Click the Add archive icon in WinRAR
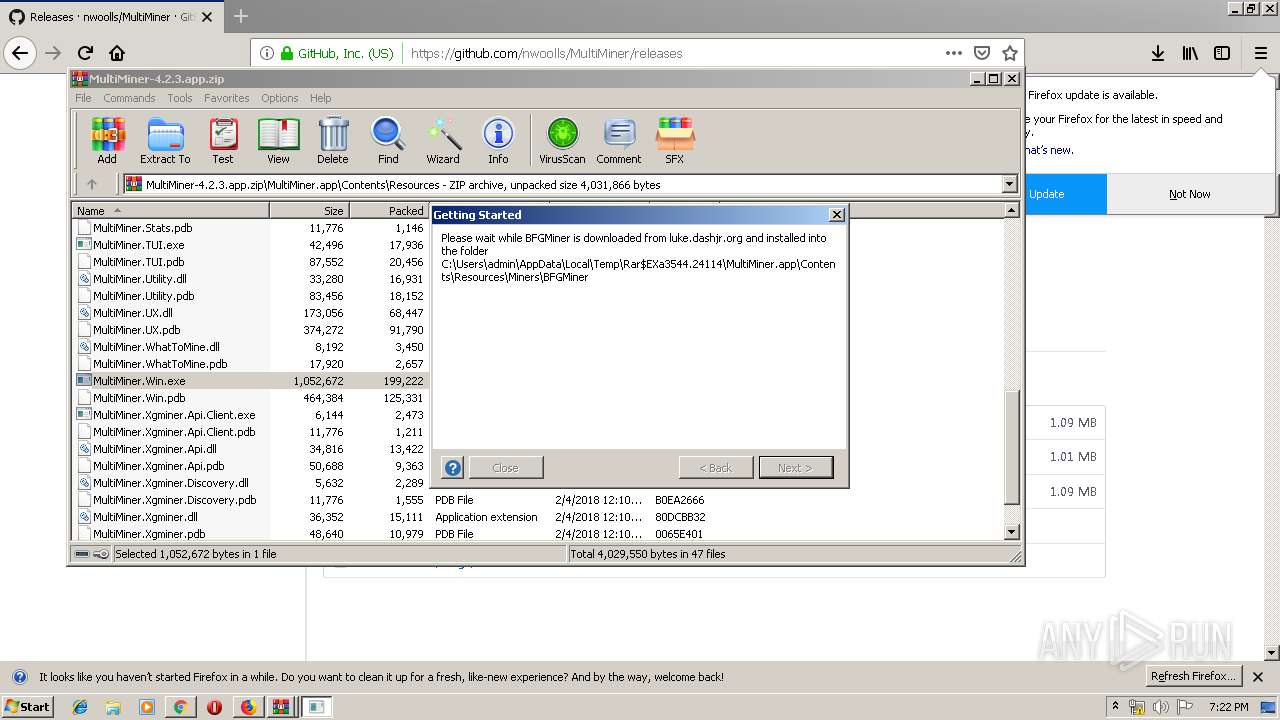The height and width of the screenshot is (720, 1280). click(x=107, y=140)
